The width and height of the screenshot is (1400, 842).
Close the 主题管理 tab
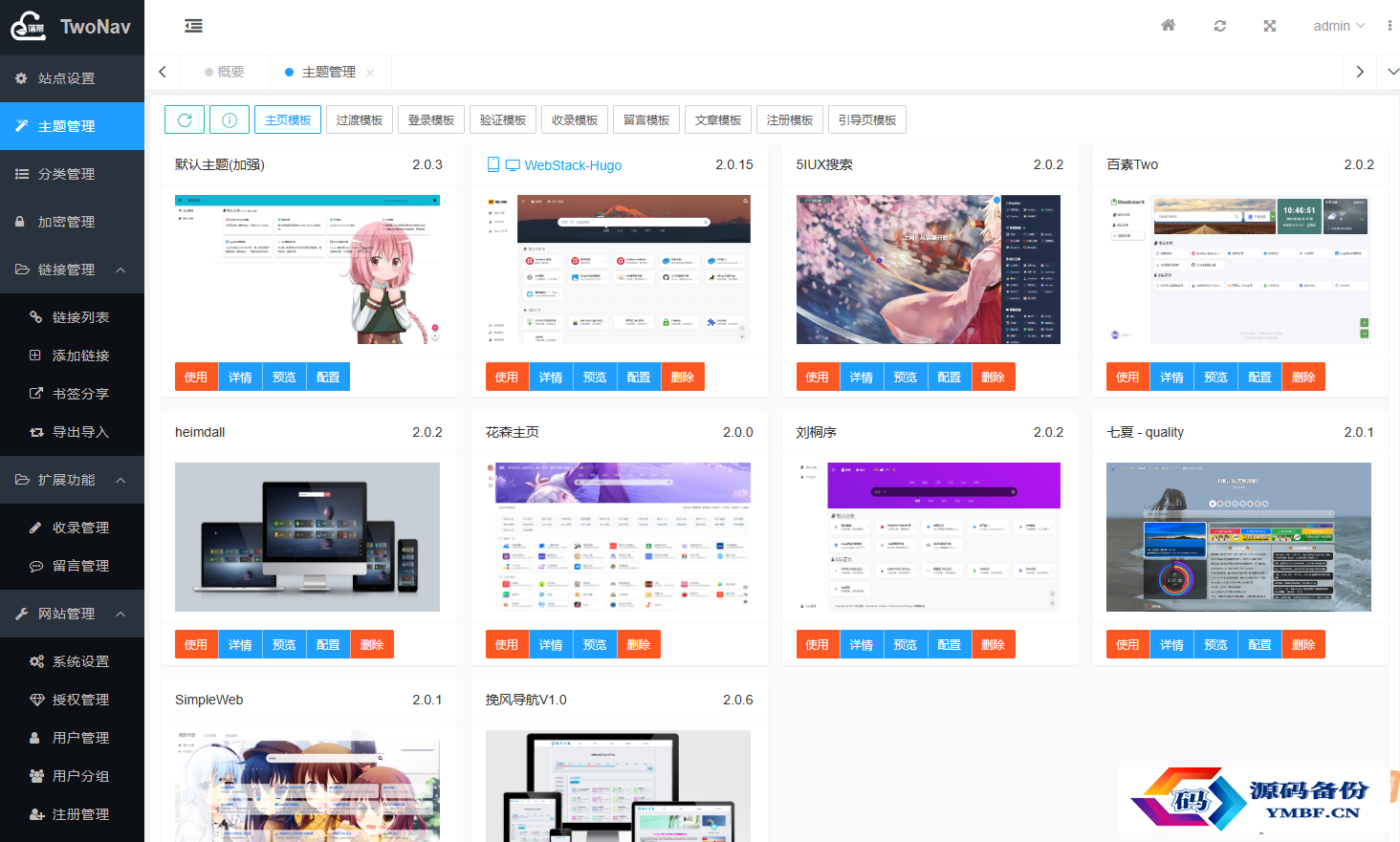[370, 73]
